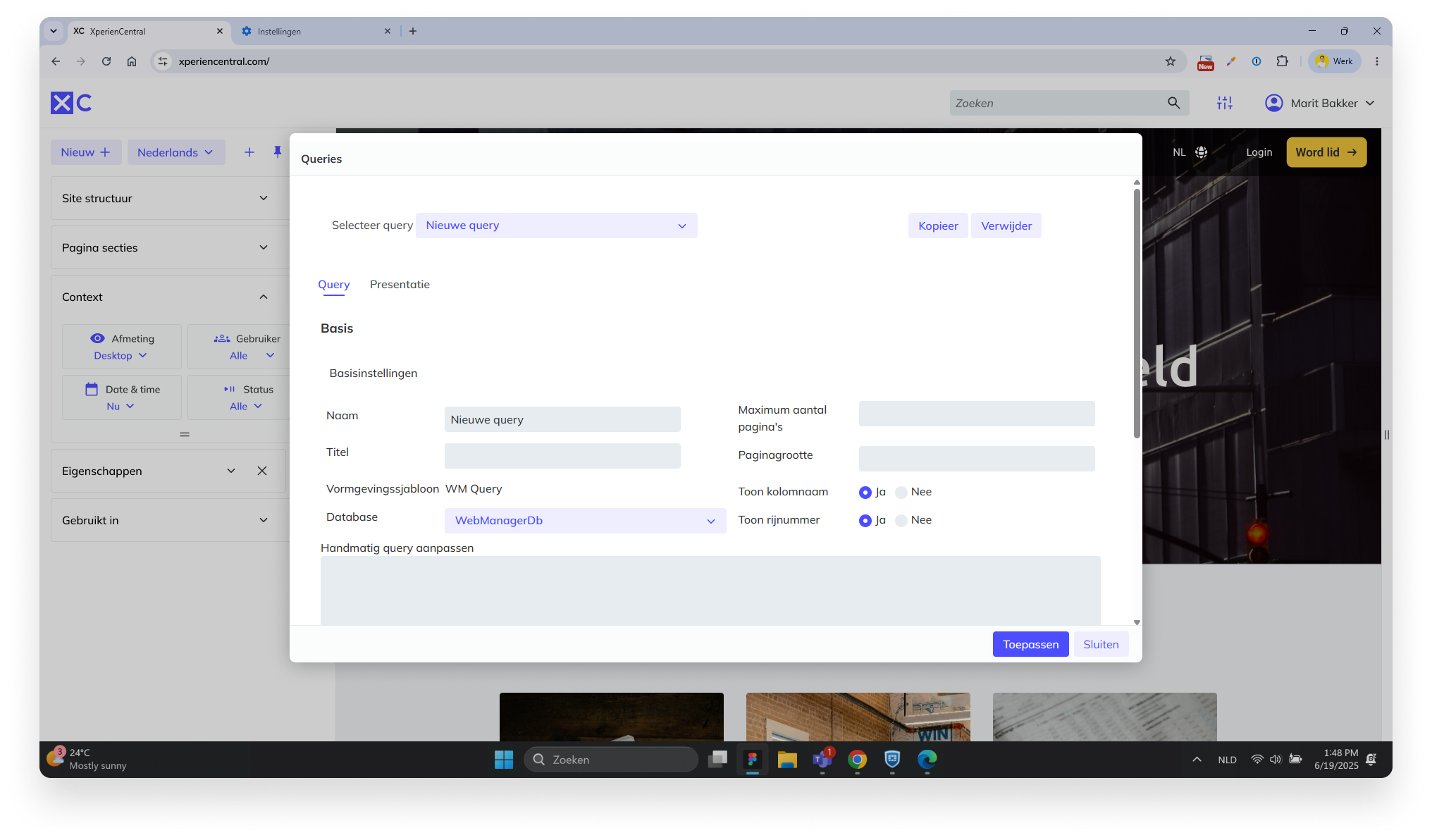This screenshot has width=1432, height=840.
Task: Click the Nieuw + button
Action: (86, 152)
